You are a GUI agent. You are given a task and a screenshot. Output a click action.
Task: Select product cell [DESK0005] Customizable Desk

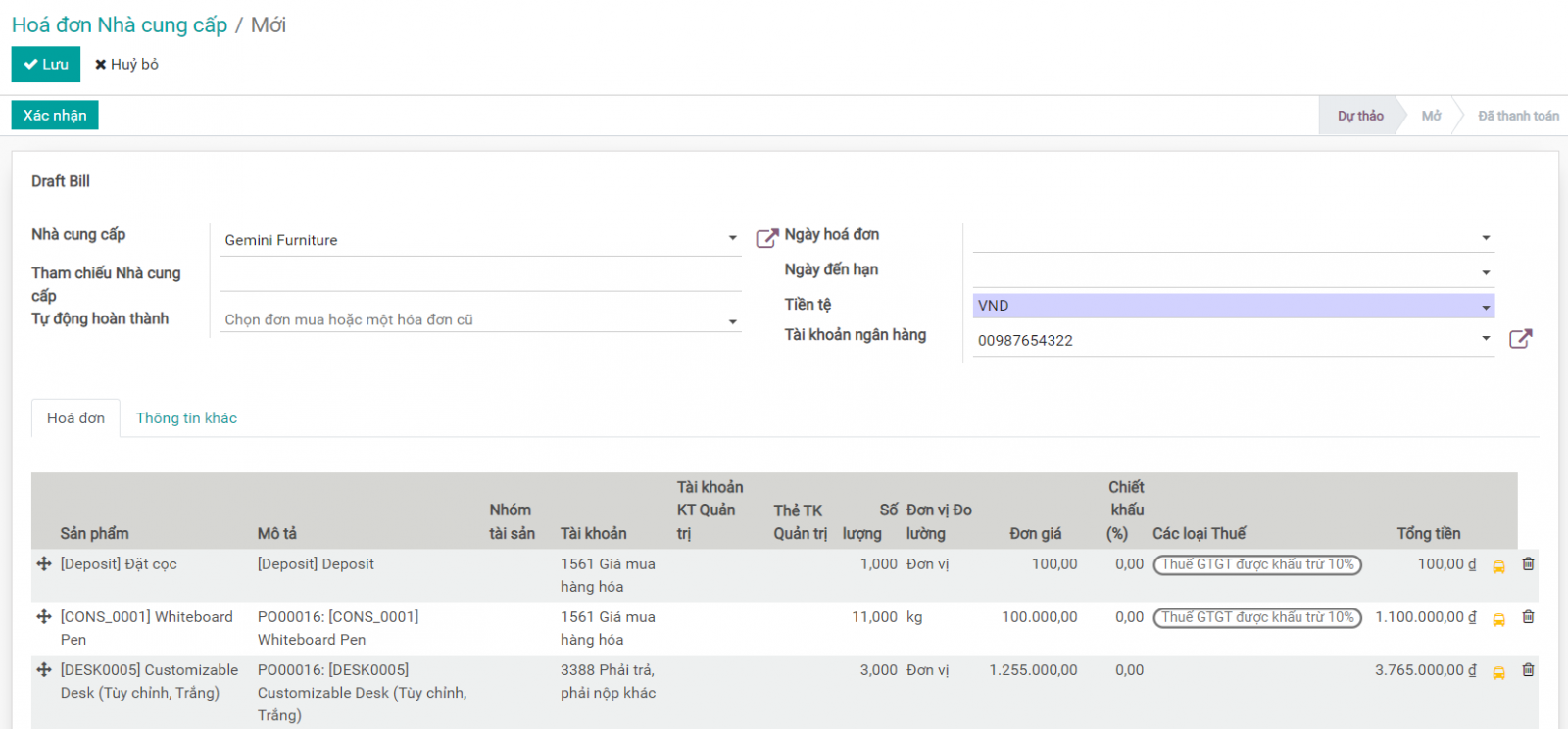coord(149,681)
